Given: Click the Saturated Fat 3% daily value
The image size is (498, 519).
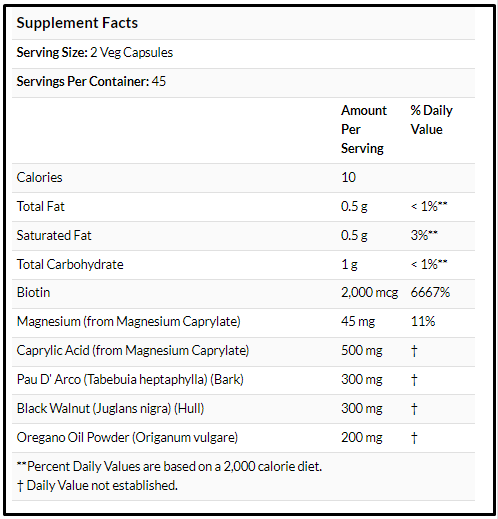Looking at the screenshot, I should pos(424,235).
